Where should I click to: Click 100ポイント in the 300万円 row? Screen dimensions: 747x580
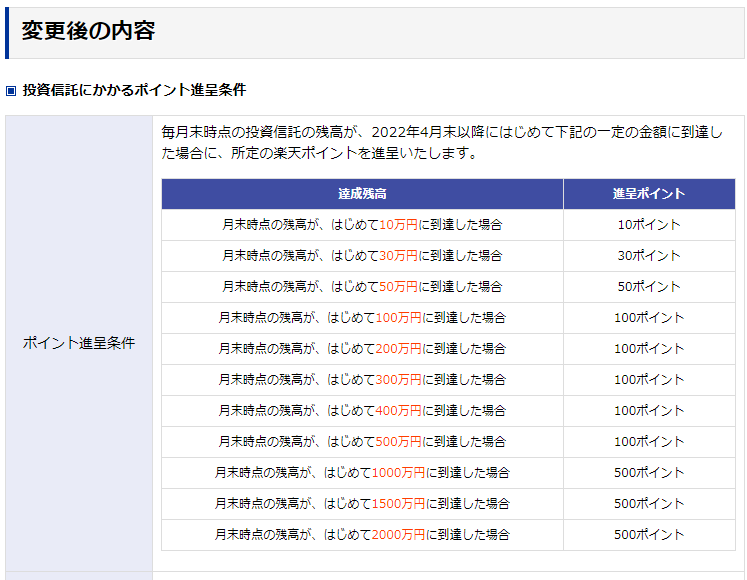pyautogui.click(x=649, y=379)
